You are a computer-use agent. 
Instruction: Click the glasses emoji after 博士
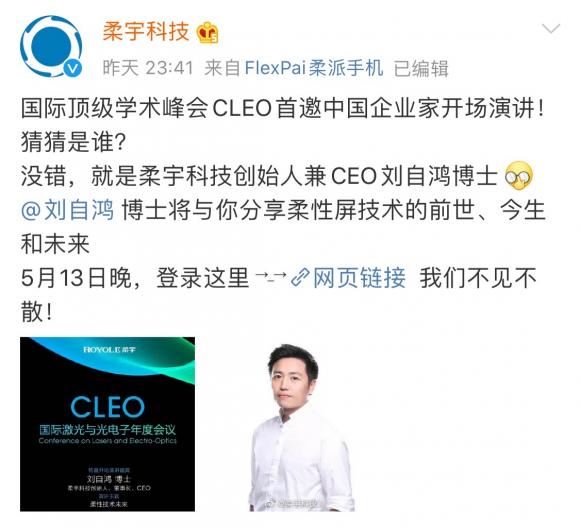pyautogui.click(x=519, y=176)
